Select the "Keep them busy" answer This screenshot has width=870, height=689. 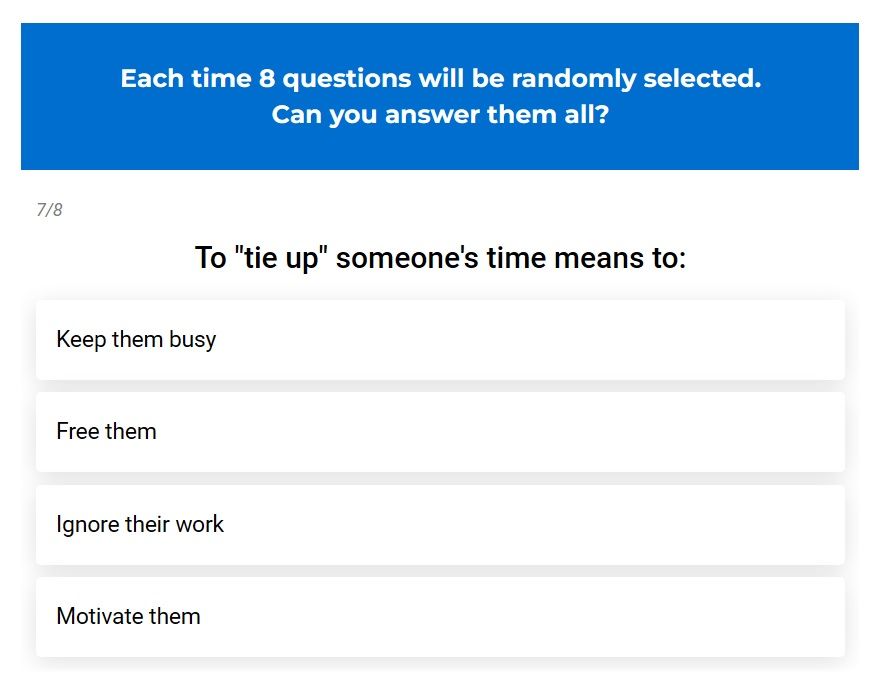tap(440, 340)
